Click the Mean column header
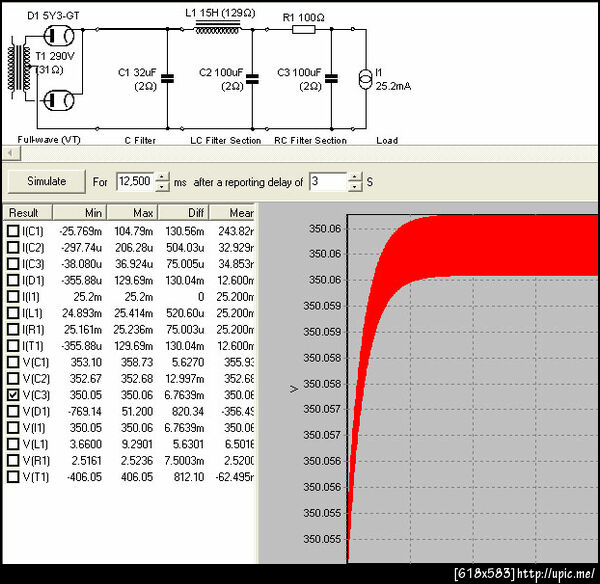Screen dimensions: 600x584 click(232, 212)
